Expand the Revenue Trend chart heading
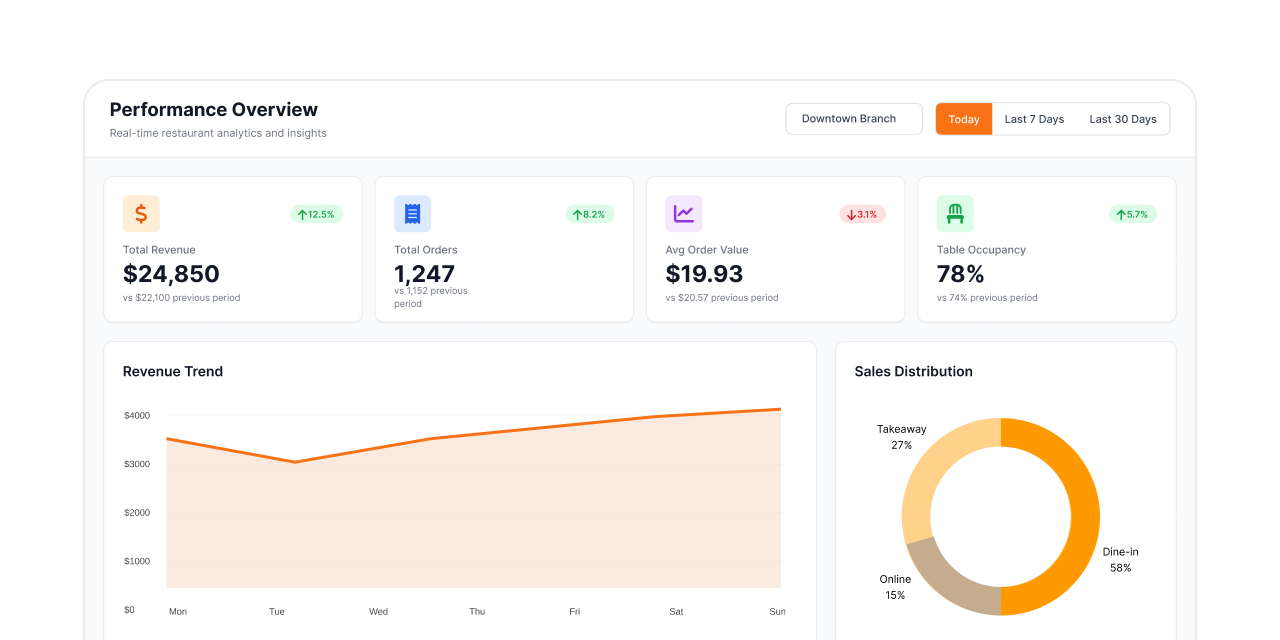Screen dimensions: 1280x640 172,371
